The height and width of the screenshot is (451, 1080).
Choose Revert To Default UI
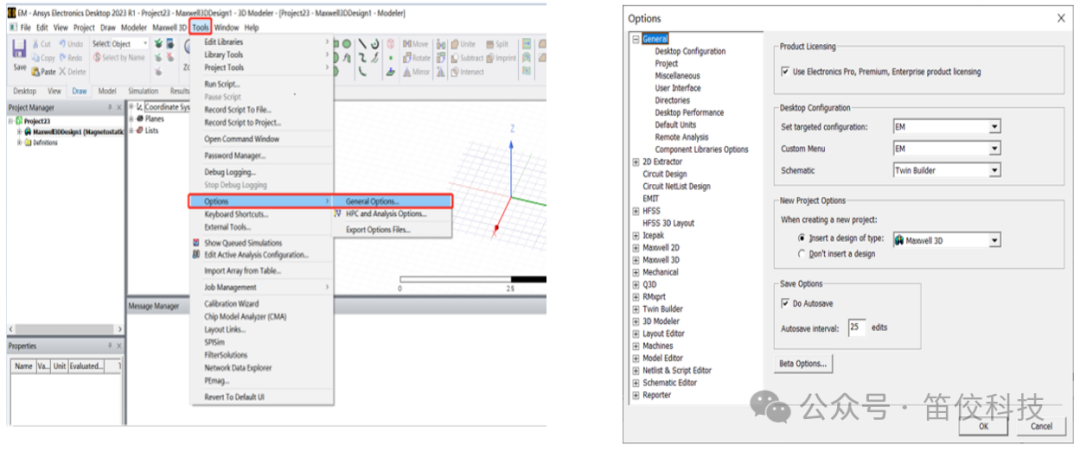[262, 397]
